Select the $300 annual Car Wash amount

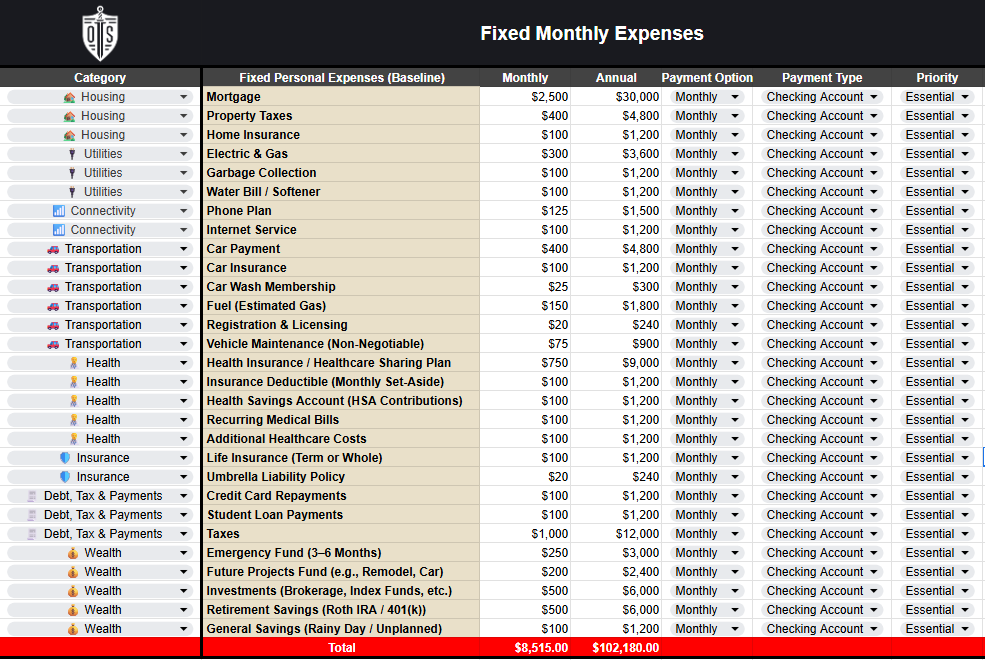click(616, 287)
